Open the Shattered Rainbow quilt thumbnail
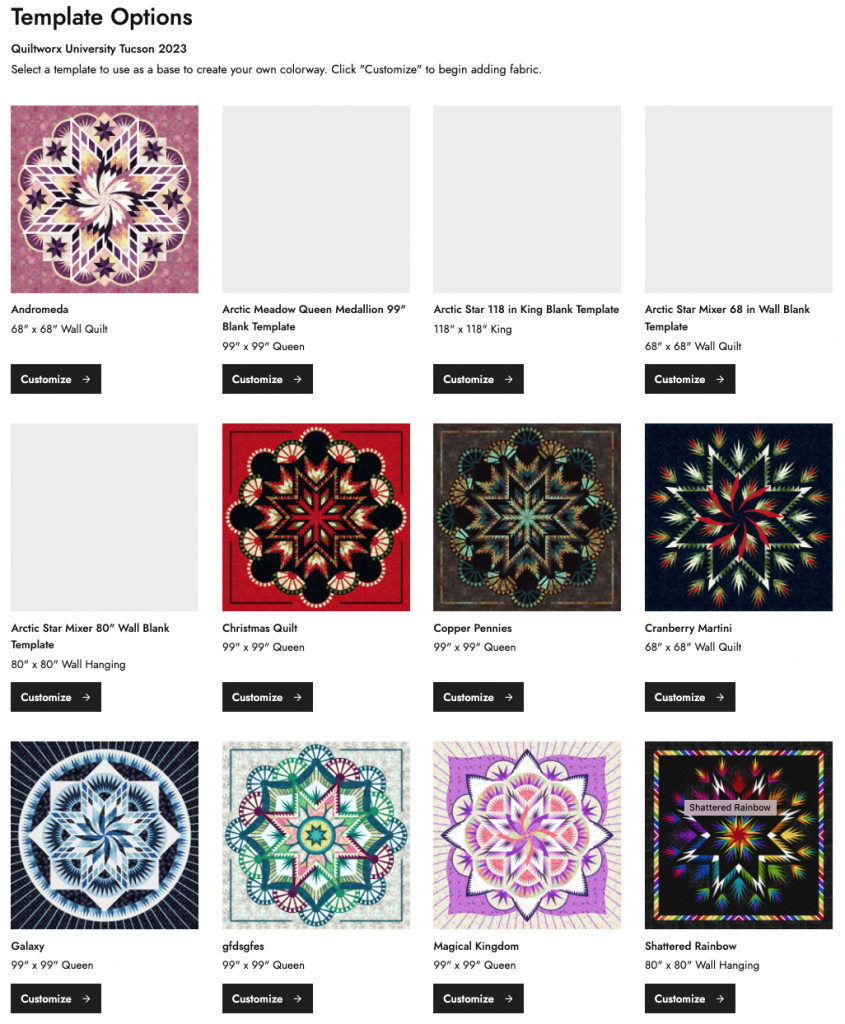Screen dimensions: 845x1024 (x=739, y=835)
